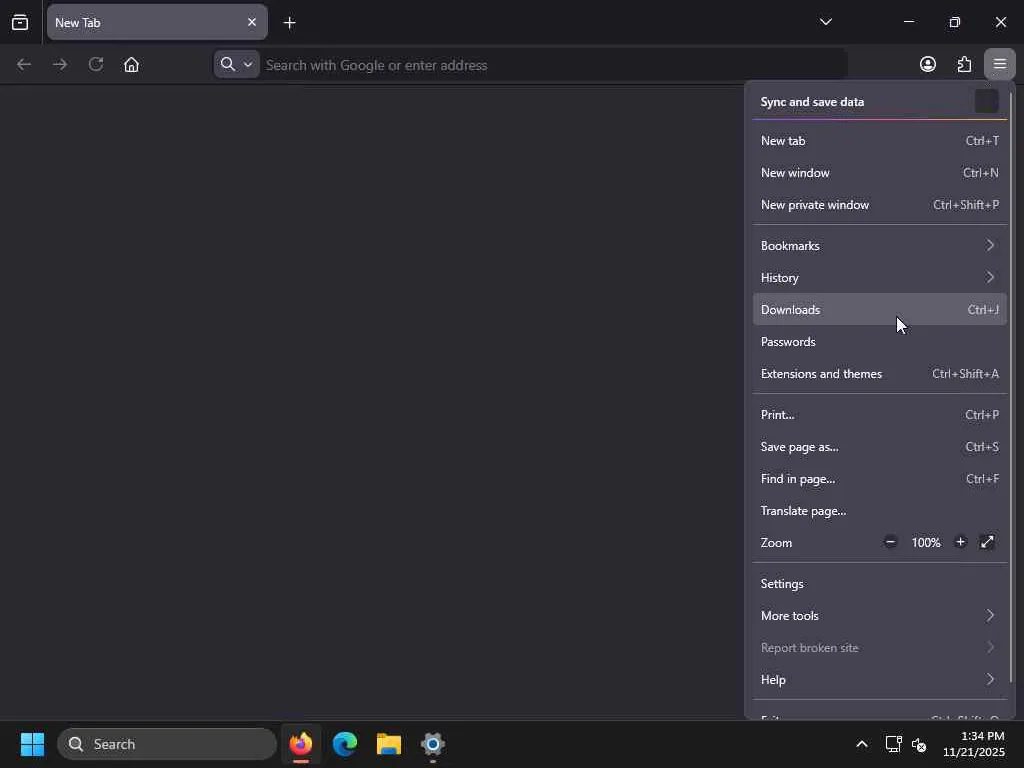Open the List all tabs dropdown
This screenshot has height=768, width=1024.
[x=825, y=22]
